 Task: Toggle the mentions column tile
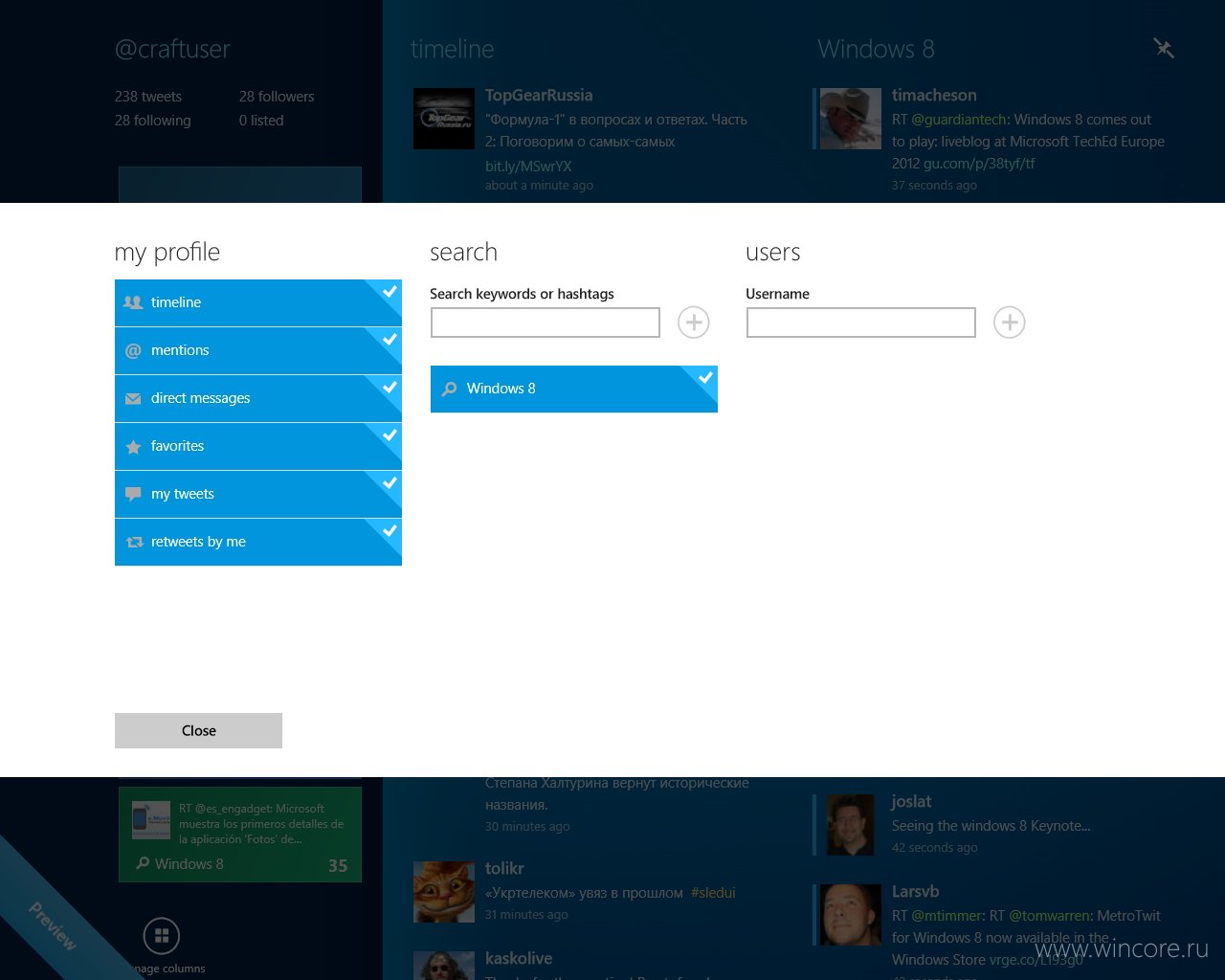[258, 350]
